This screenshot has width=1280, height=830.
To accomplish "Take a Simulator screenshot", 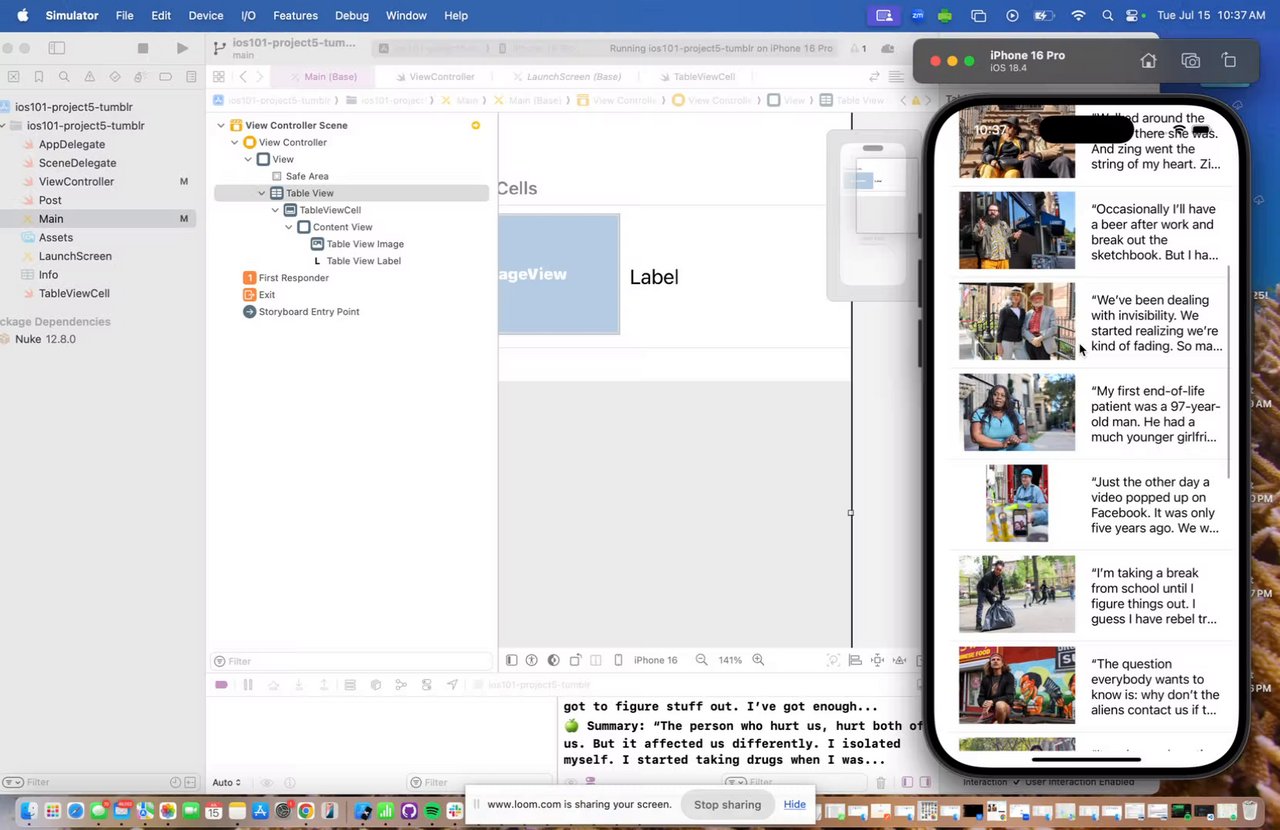I will pyautogui.click(x=1190, y=61).
